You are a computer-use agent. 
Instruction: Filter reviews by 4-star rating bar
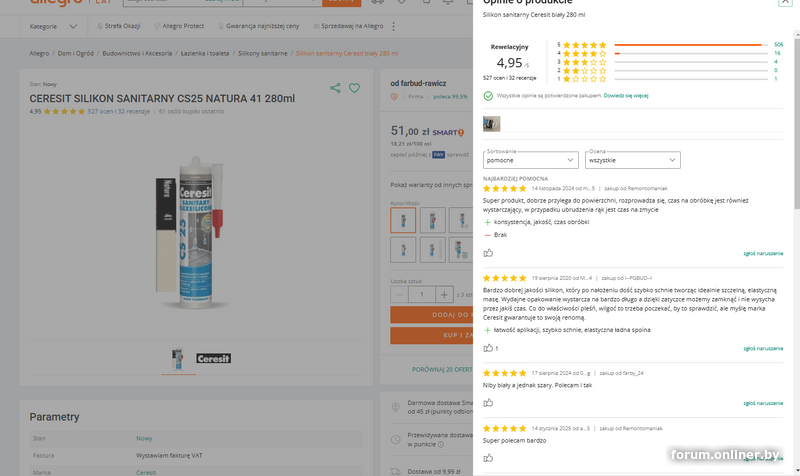(x=669, y=53)
